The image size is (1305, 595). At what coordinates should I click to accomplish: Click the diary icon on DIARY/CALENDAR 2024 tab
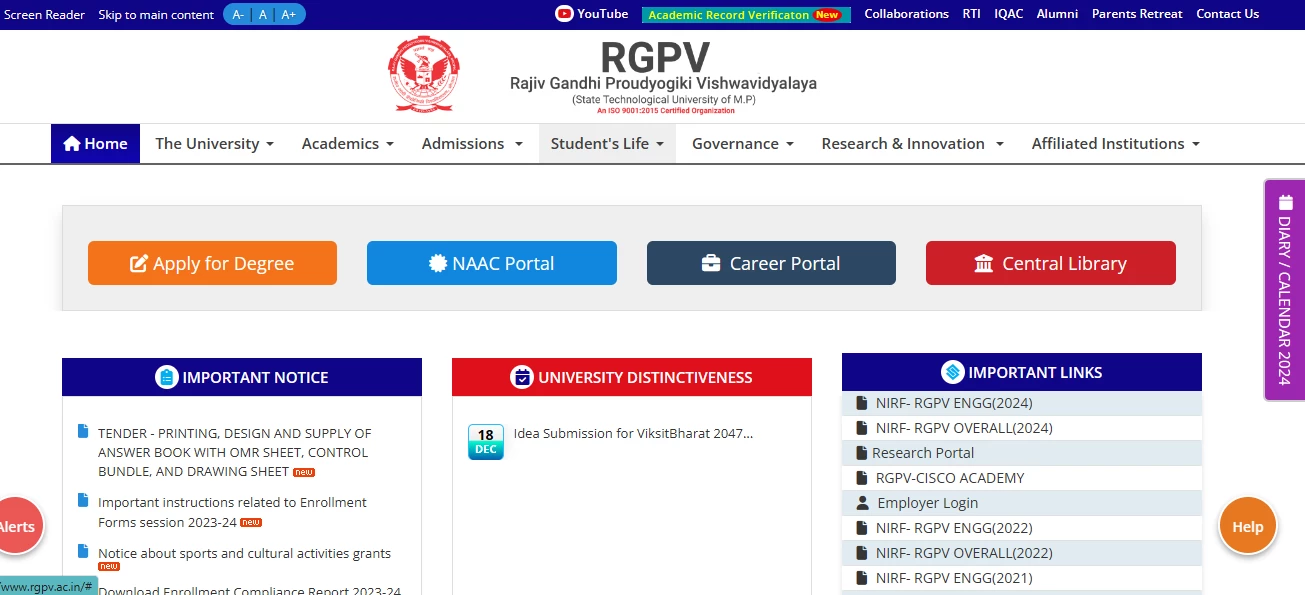click(1284, 201)
